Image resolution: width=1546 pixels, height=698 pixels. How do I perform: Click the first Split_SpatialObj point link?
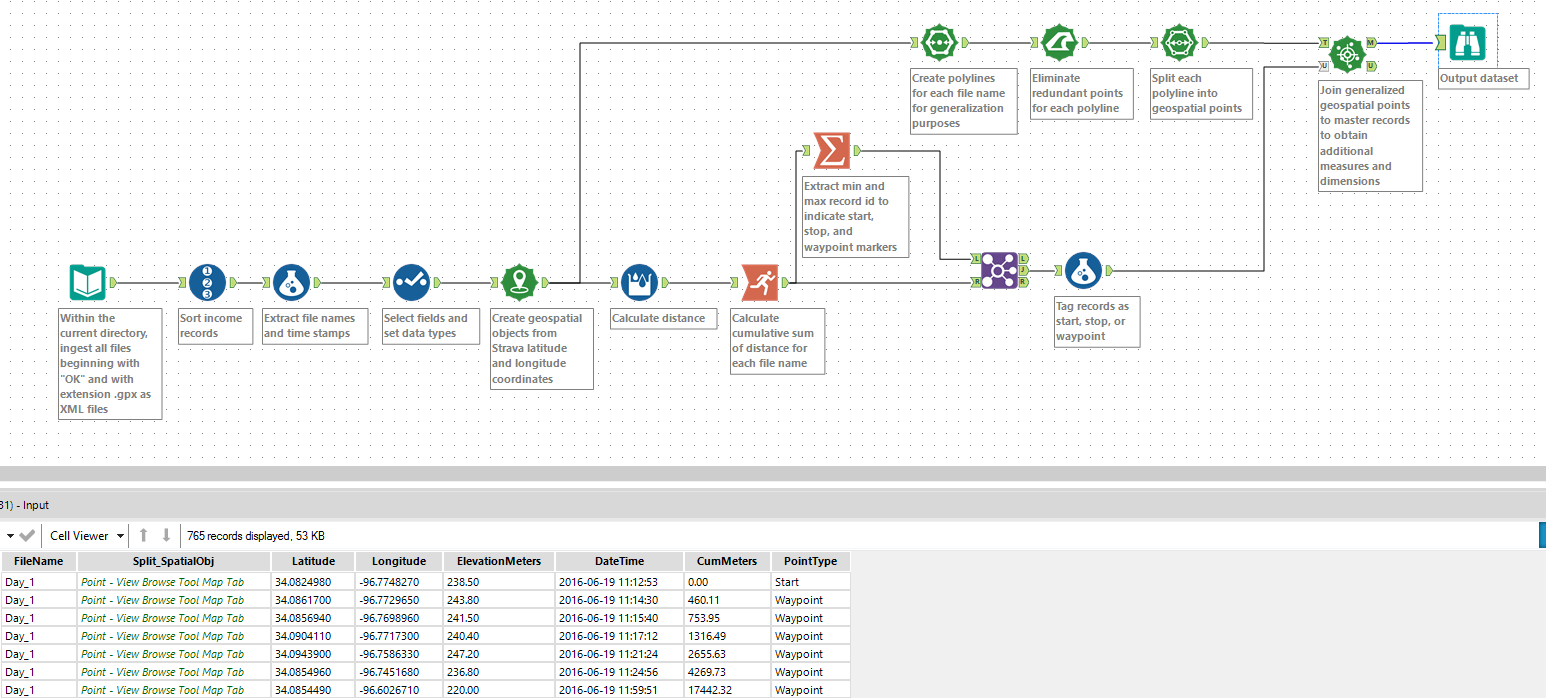162,582
